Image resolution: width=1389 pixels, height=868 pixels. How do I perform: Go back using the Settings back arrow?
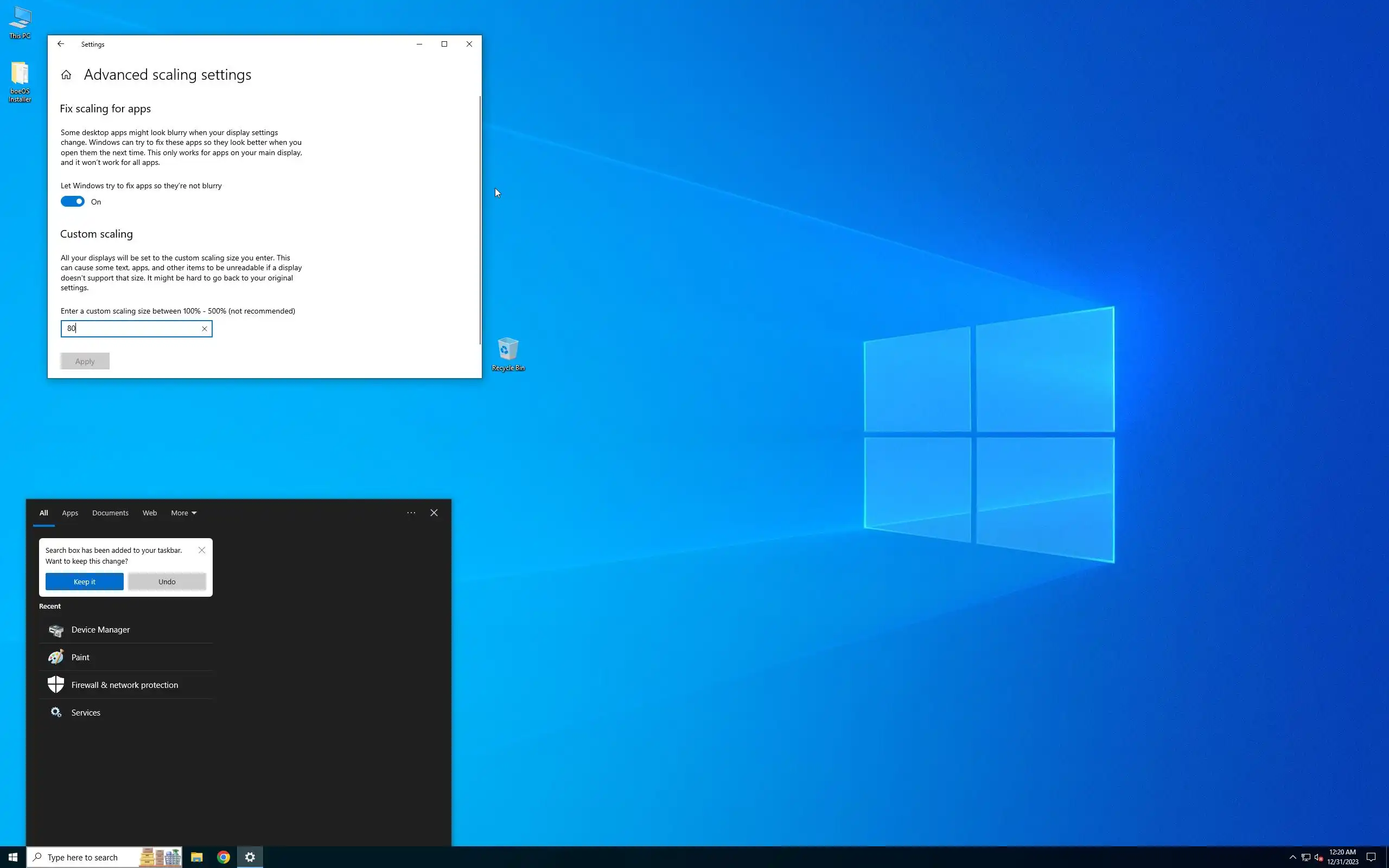[x=61, y=44]
